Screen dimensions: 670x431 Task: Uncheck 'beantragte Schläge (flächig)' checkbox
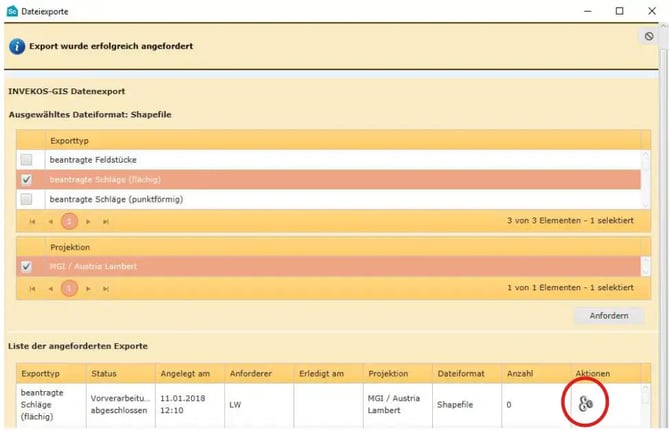click(x=26, y=179)
